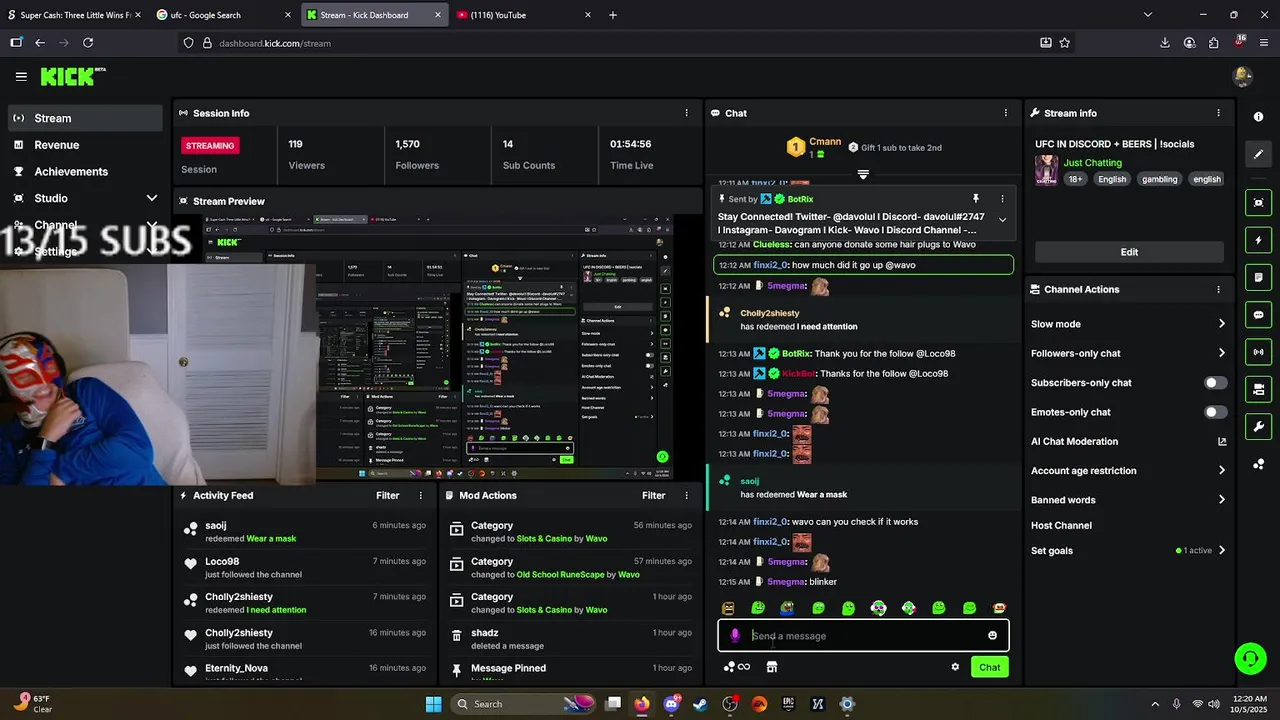Open Revenue in left sidebar
Image resolution: width=1280 pixels, height=720 pixels.
click(85, 145)
